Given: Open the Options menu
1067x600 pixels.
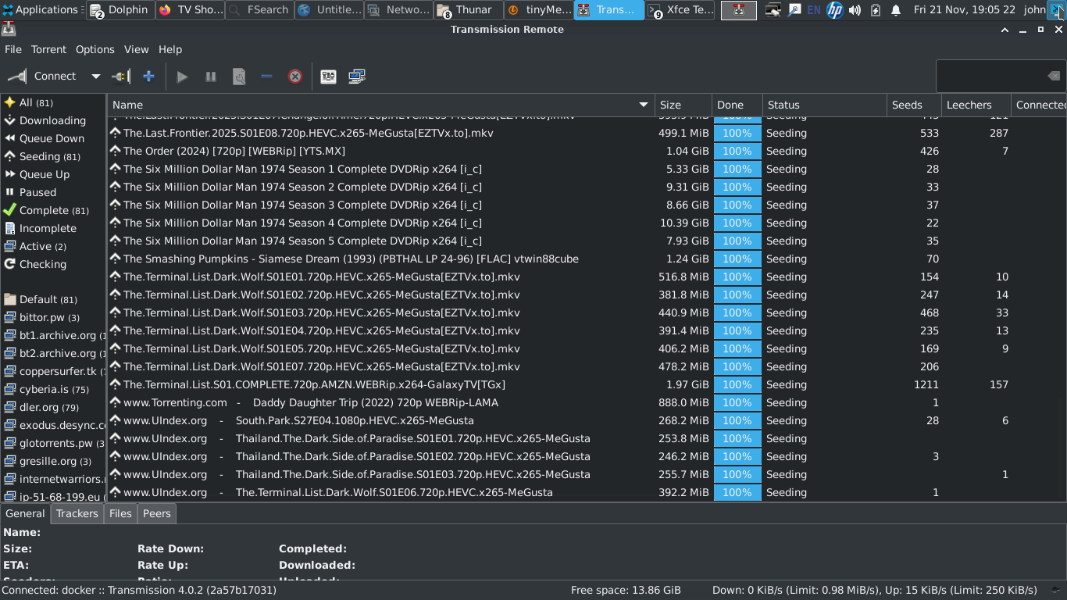Looking at the screenshot, I should point(94,48).
